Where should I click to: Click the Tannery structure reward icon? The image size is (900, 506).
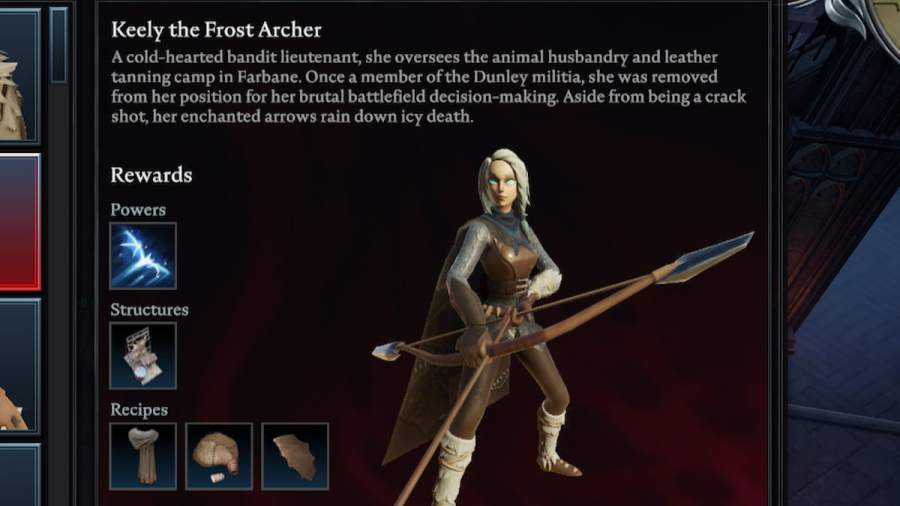[143, 356]
